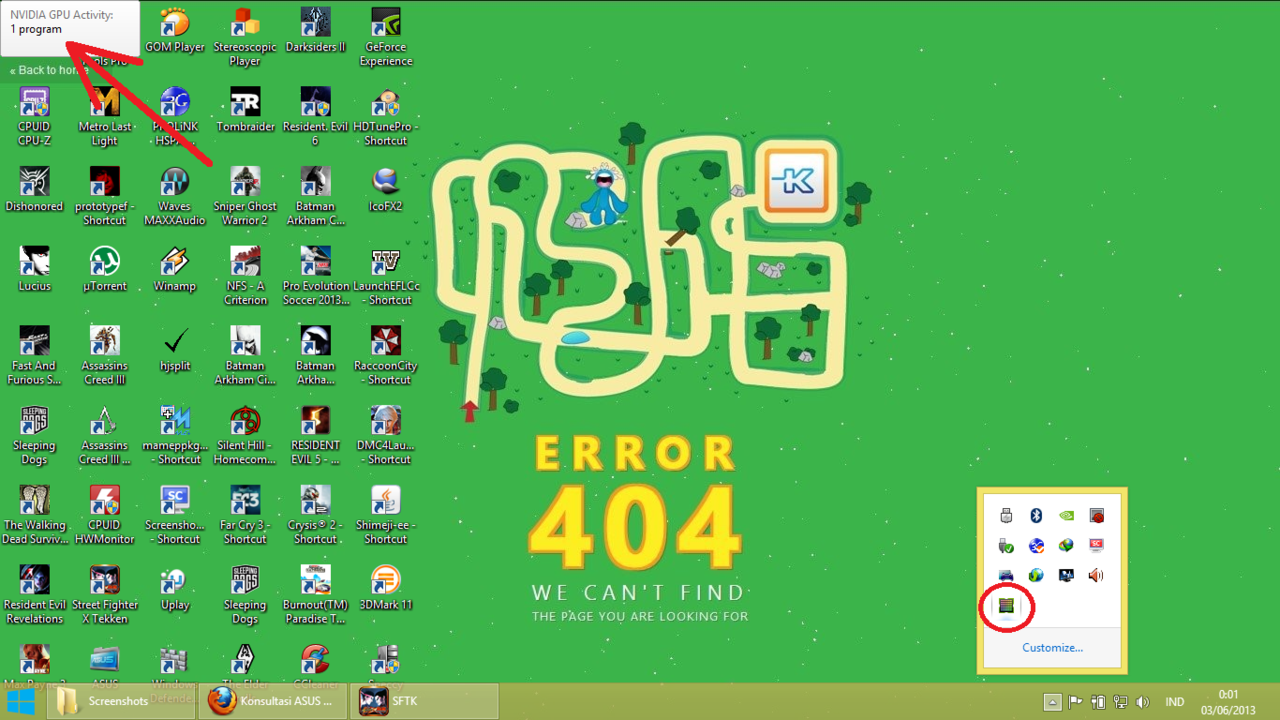
Task: Open Windows Start button
Action: 21,701
